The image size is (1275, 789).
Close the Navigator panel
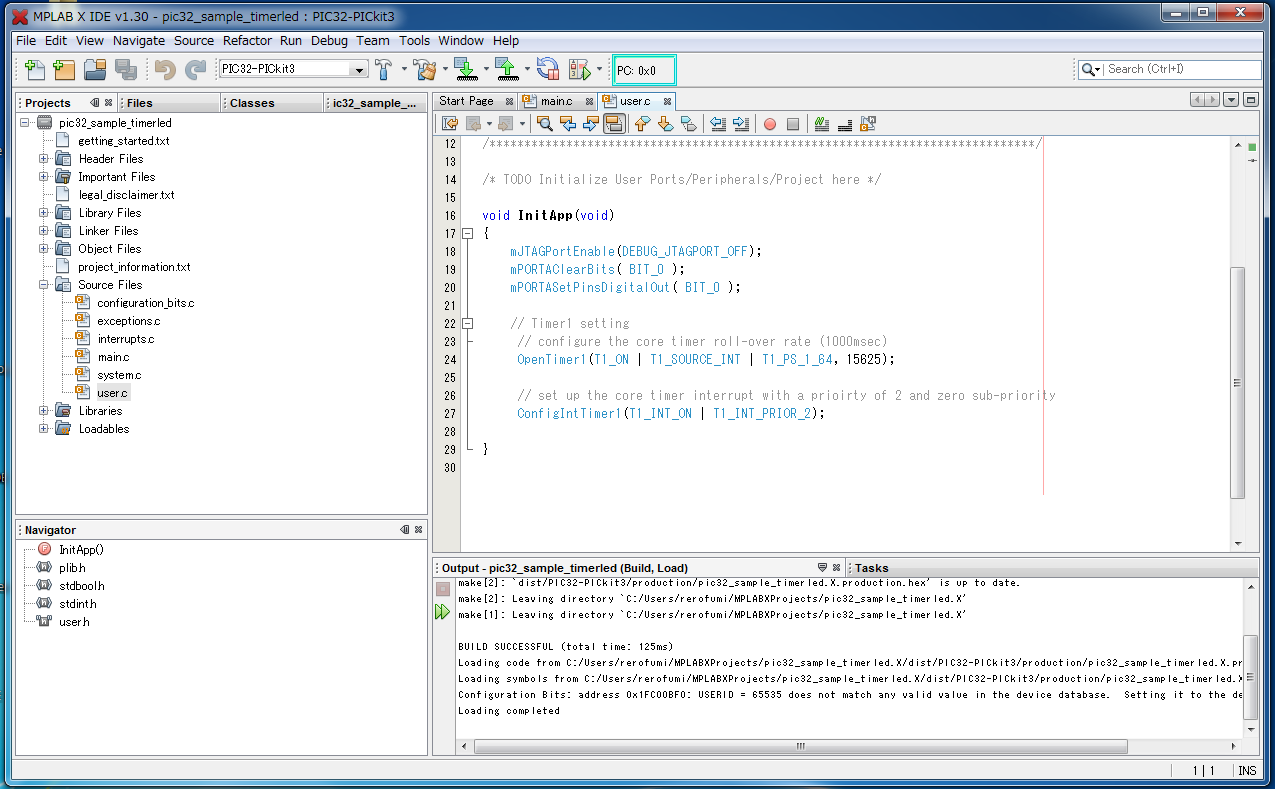pos(418,530)
